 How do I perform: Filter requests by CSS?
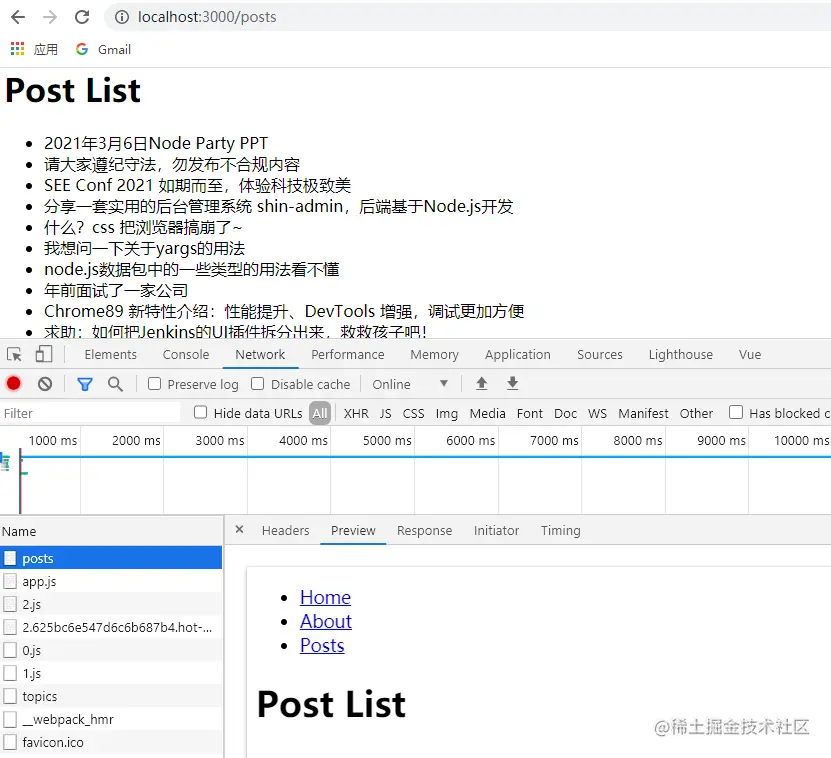(x=413, y=413)
